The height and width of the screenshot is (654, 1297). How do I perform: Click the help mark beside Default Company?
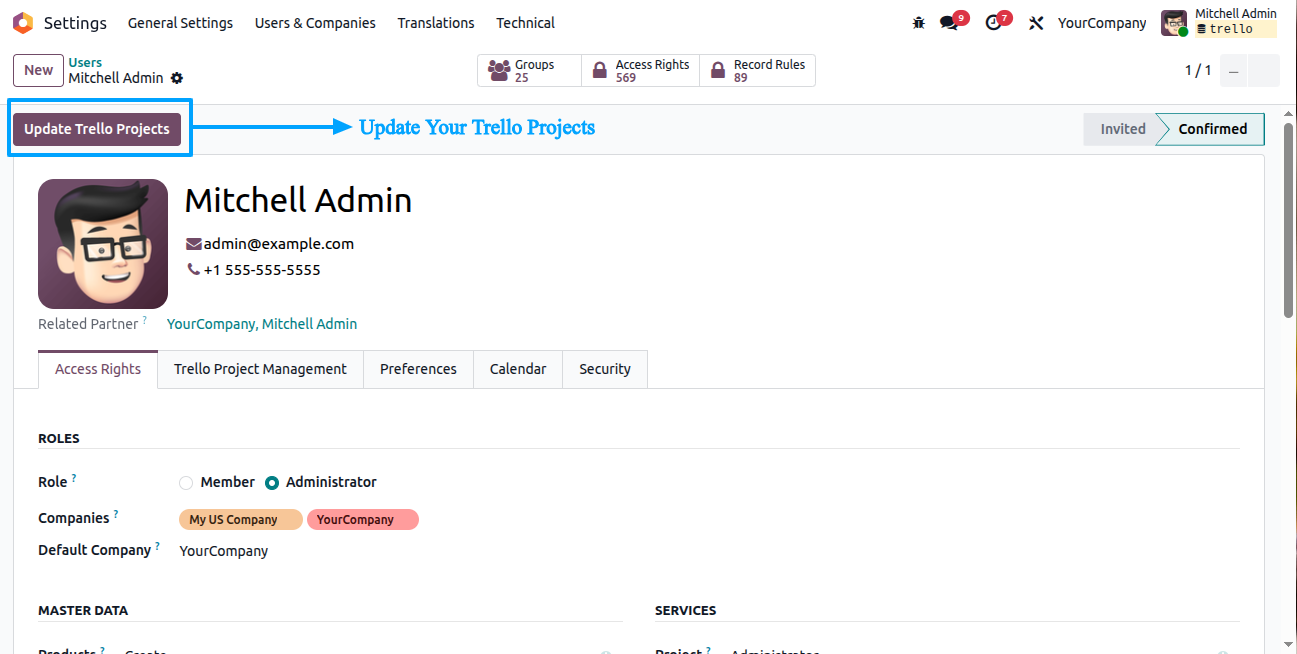158,547
